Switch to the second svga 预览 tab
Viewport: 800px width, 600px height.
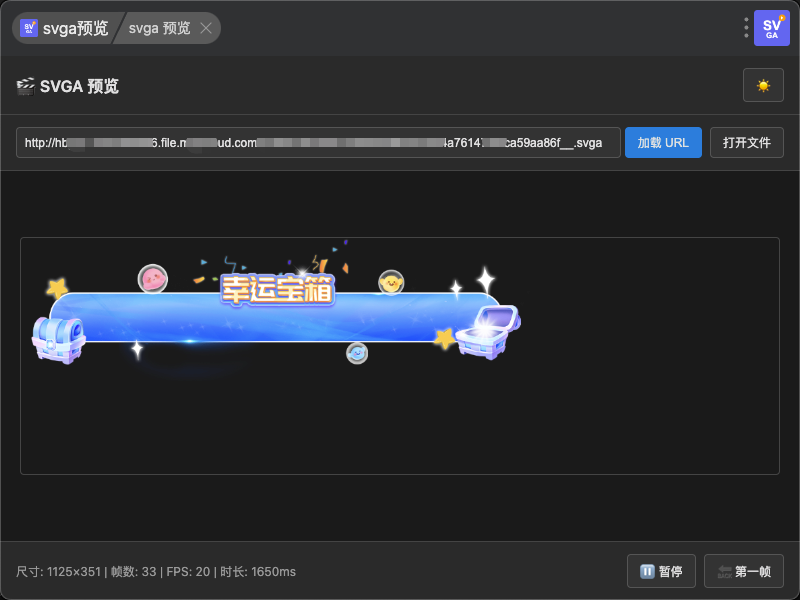point(159,28)
